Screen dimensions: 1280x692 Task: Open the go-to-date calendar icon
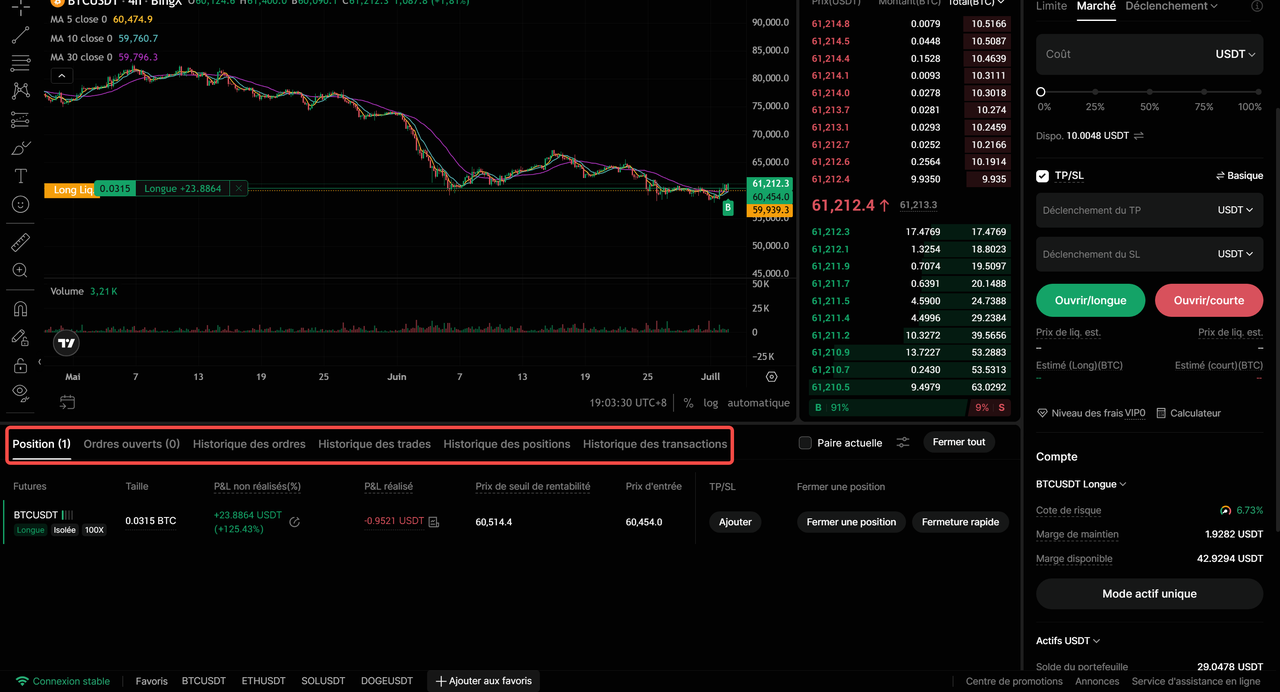tap(67, 402)
